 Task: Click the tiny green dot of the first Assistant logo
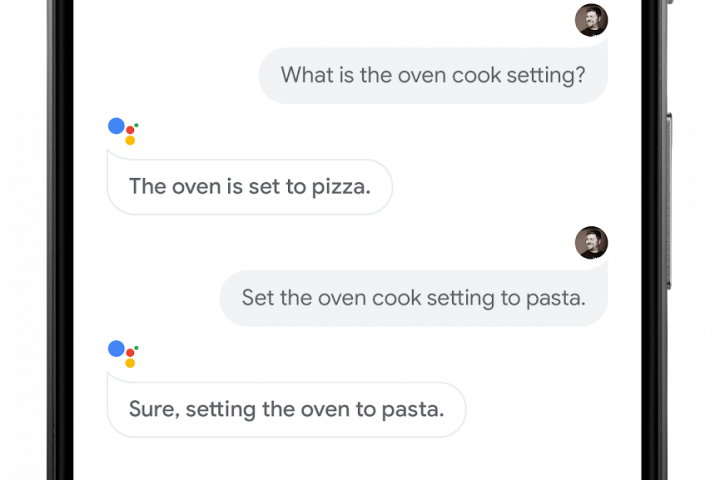pos(136,124)
